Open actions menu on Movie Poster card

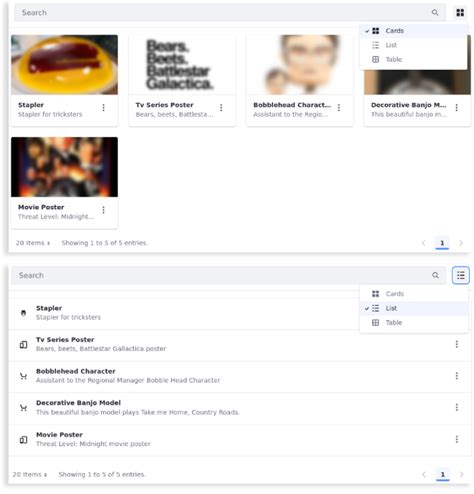coord(103,210)
